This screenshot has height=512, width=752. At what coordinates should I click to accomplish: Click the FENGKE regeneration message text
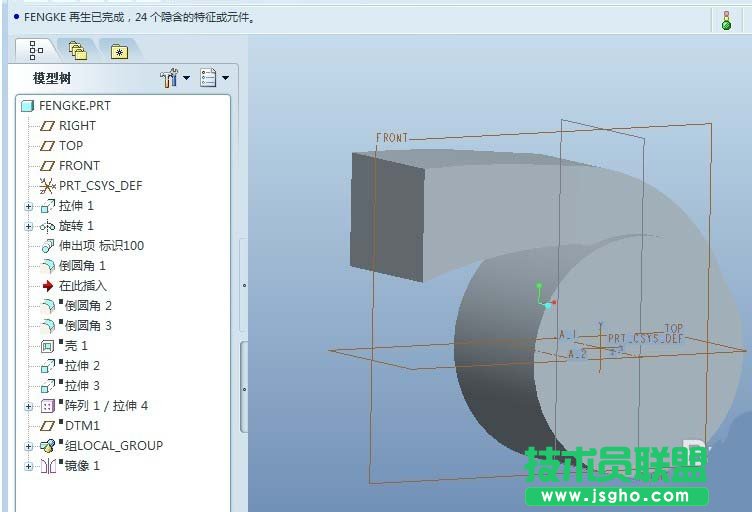pyautogui.click(x=139, y=17)
